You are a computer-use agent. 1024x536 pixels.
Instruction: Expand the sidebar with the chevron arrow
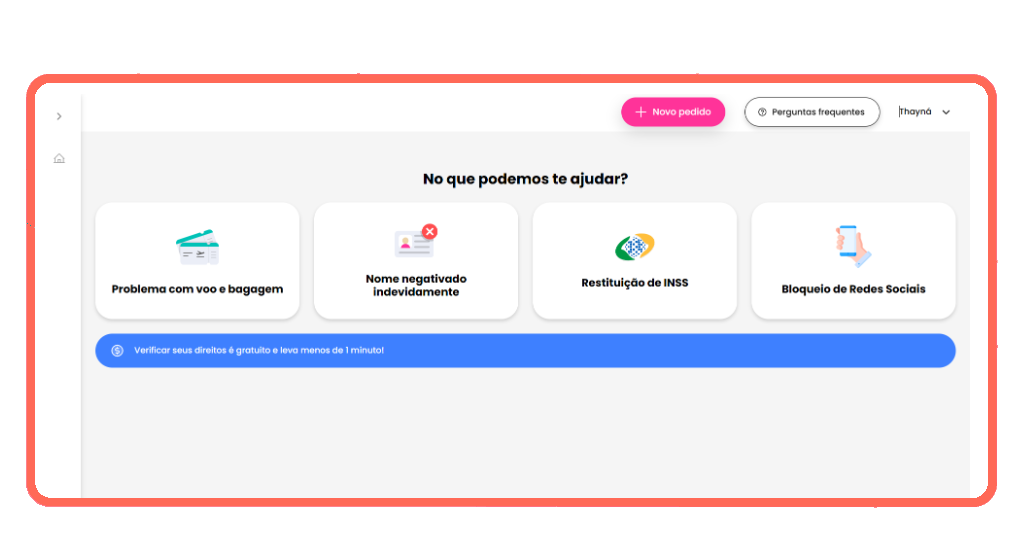coord(59,116)
